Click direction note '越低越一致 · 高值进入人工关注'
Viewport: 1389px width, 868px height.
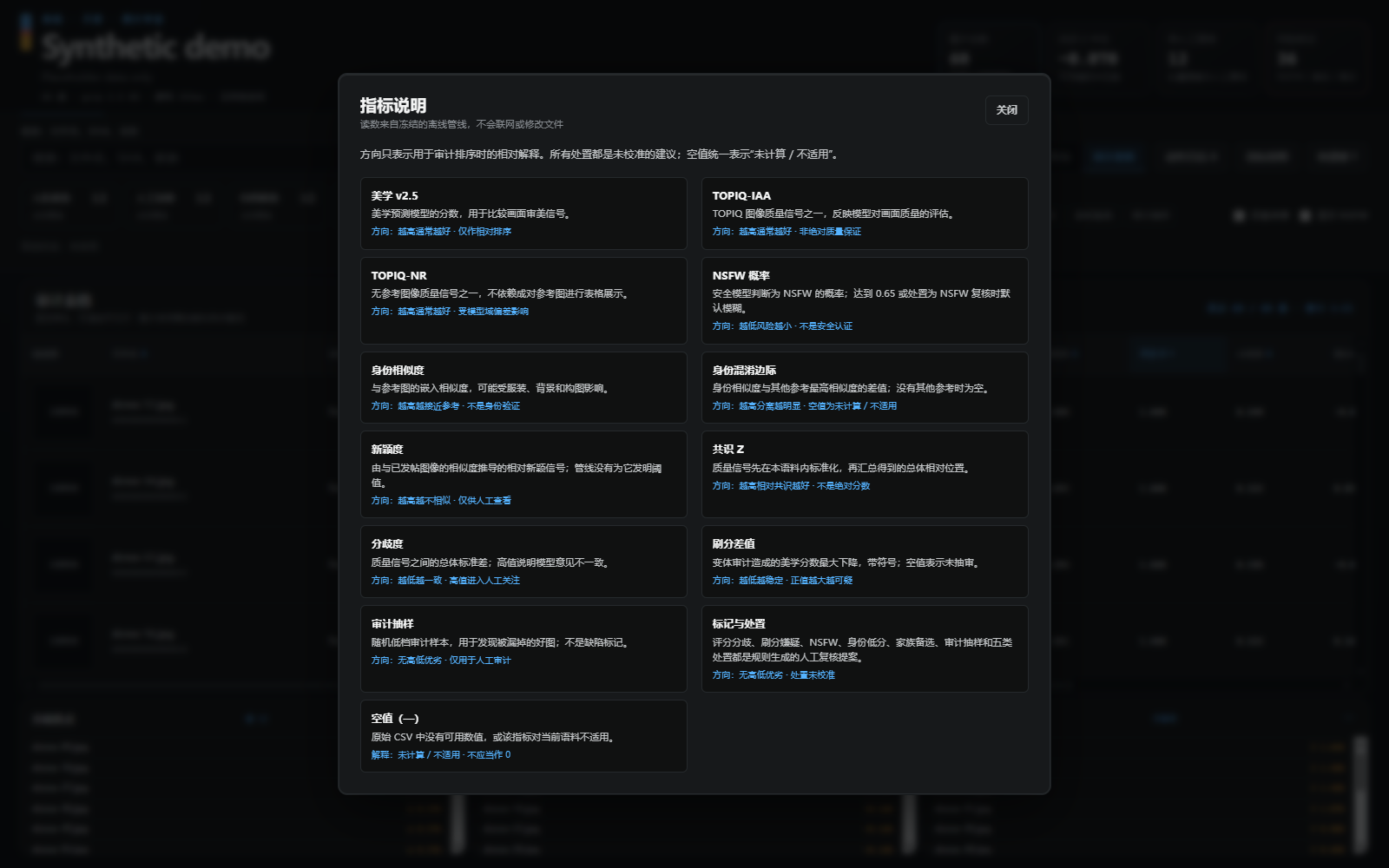(458, 581)
